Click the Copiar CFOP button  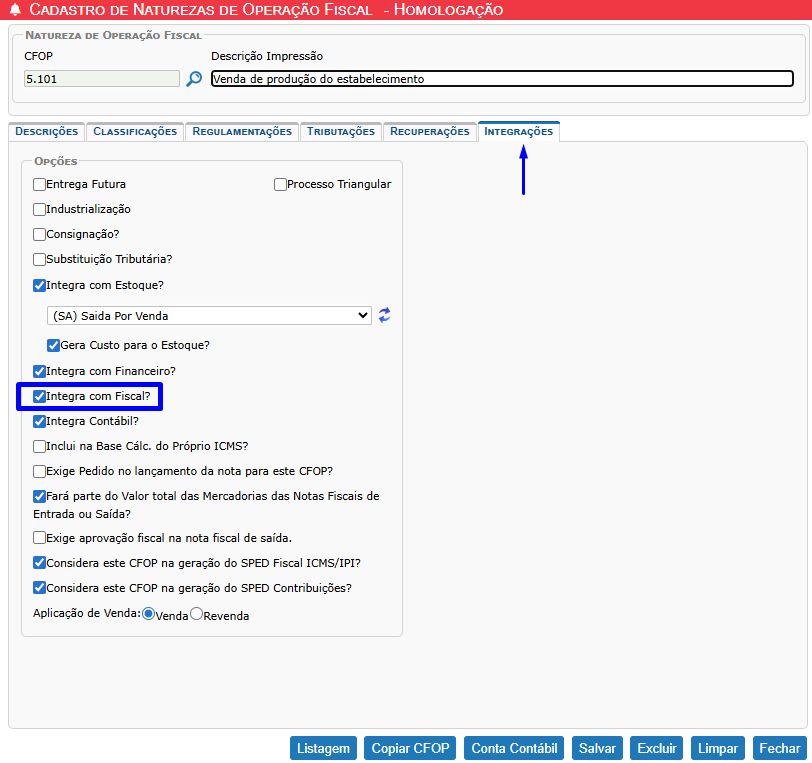click(409, 748)
